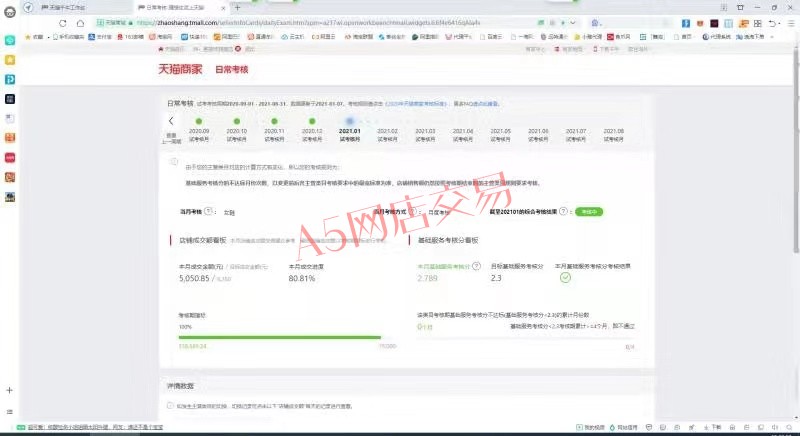Click the browser refresh icon
This screenshot has height=436, width=800.
62,23
